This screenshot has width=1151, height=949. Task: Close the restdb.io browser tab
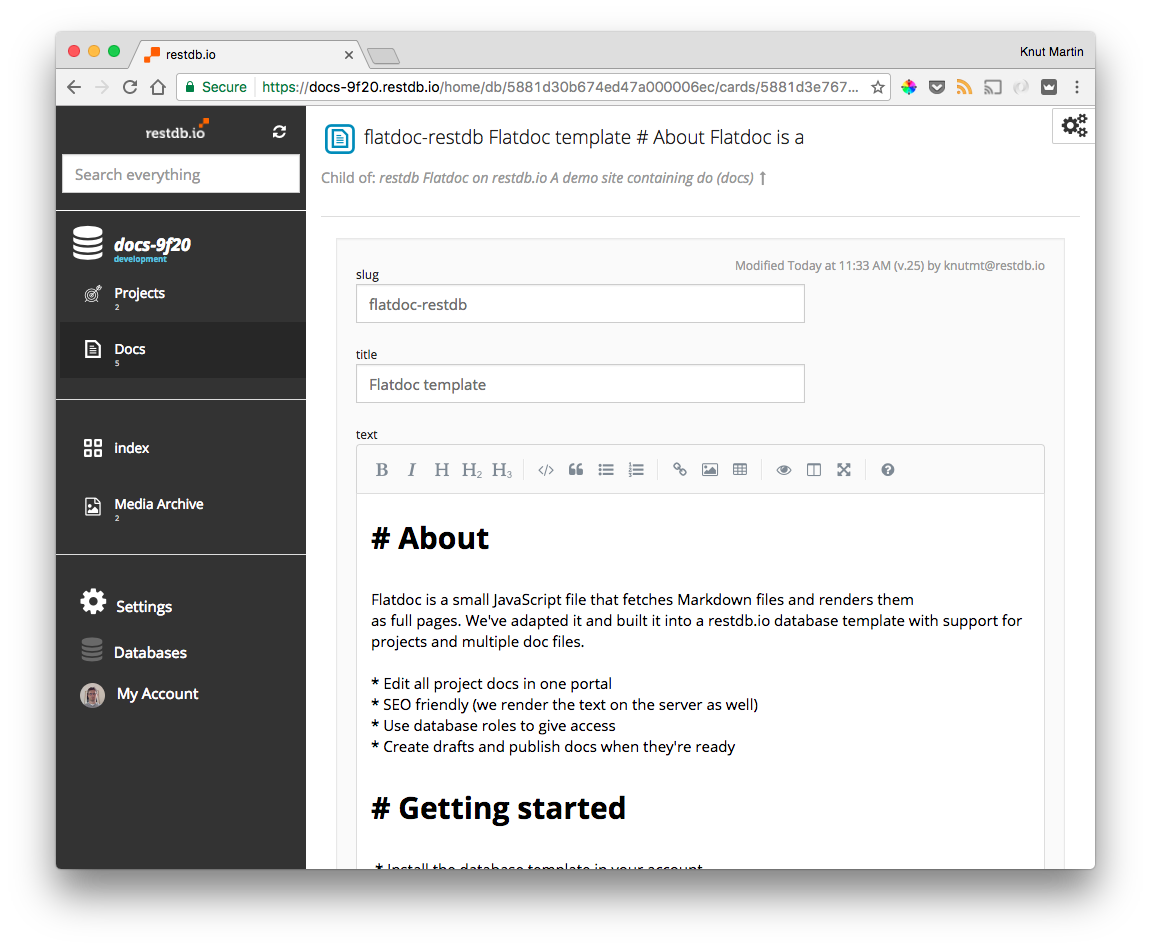pos(349,55)
